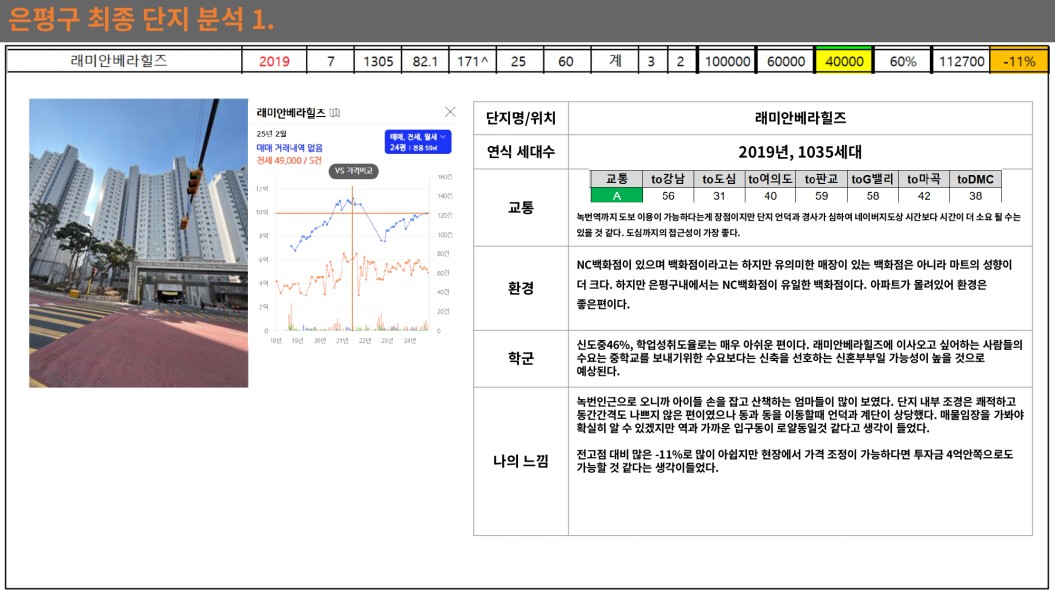Select the orange -11% cell

(x=1019, y=61)
